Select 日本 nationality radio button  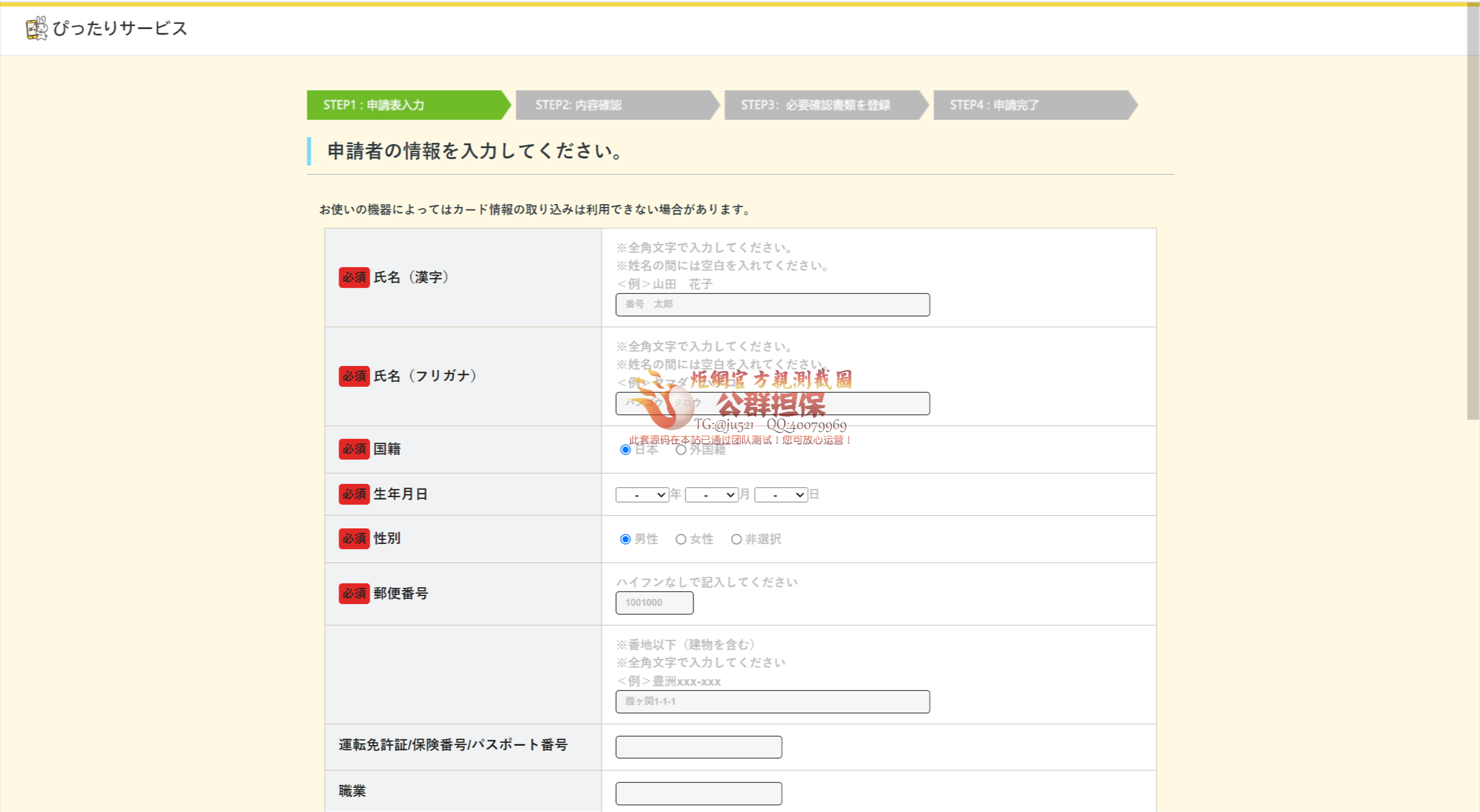(x=625, y=450)
